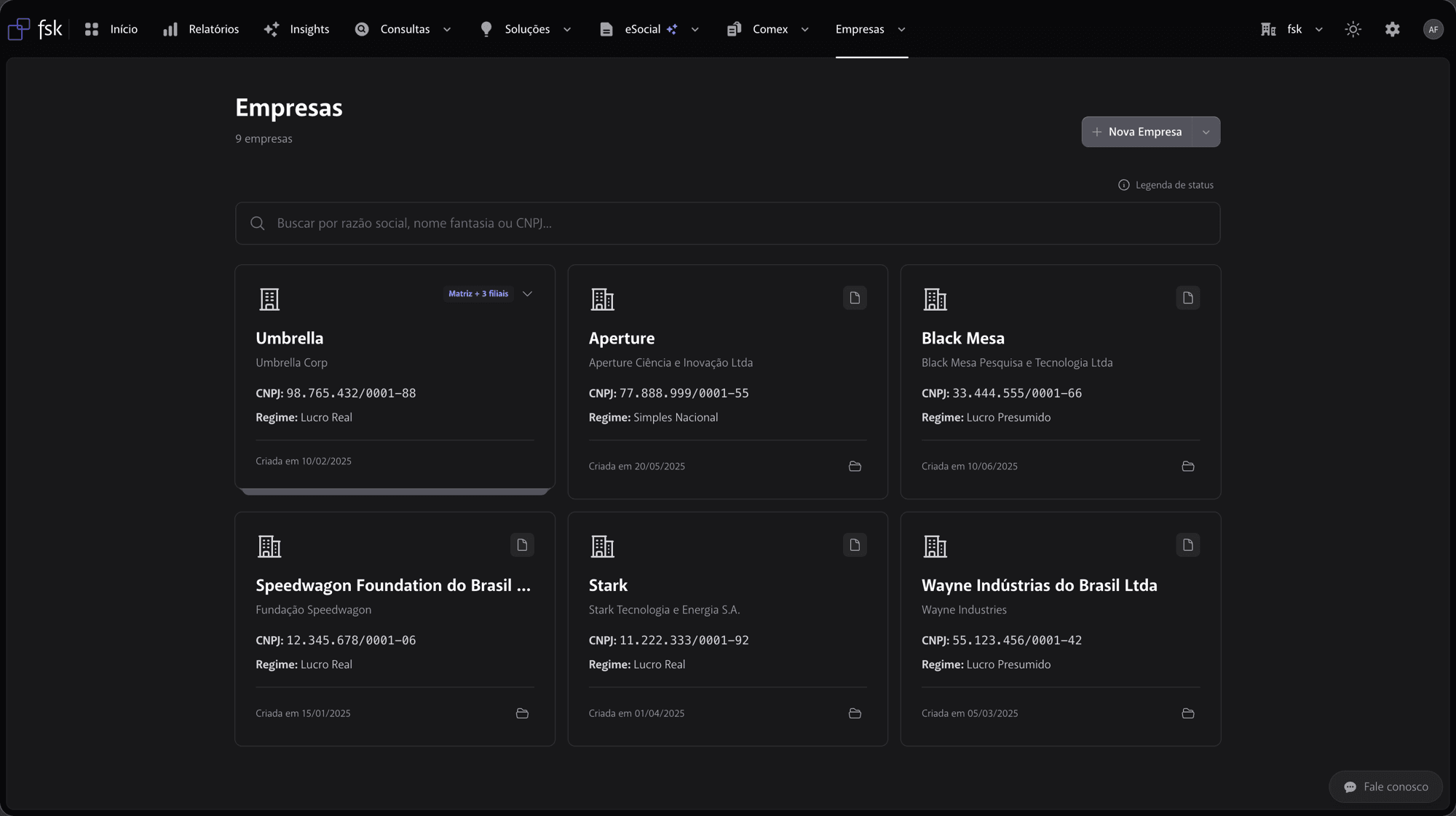Open the document icon on Stark card
1456x816 pixels.
coord(855,545)
